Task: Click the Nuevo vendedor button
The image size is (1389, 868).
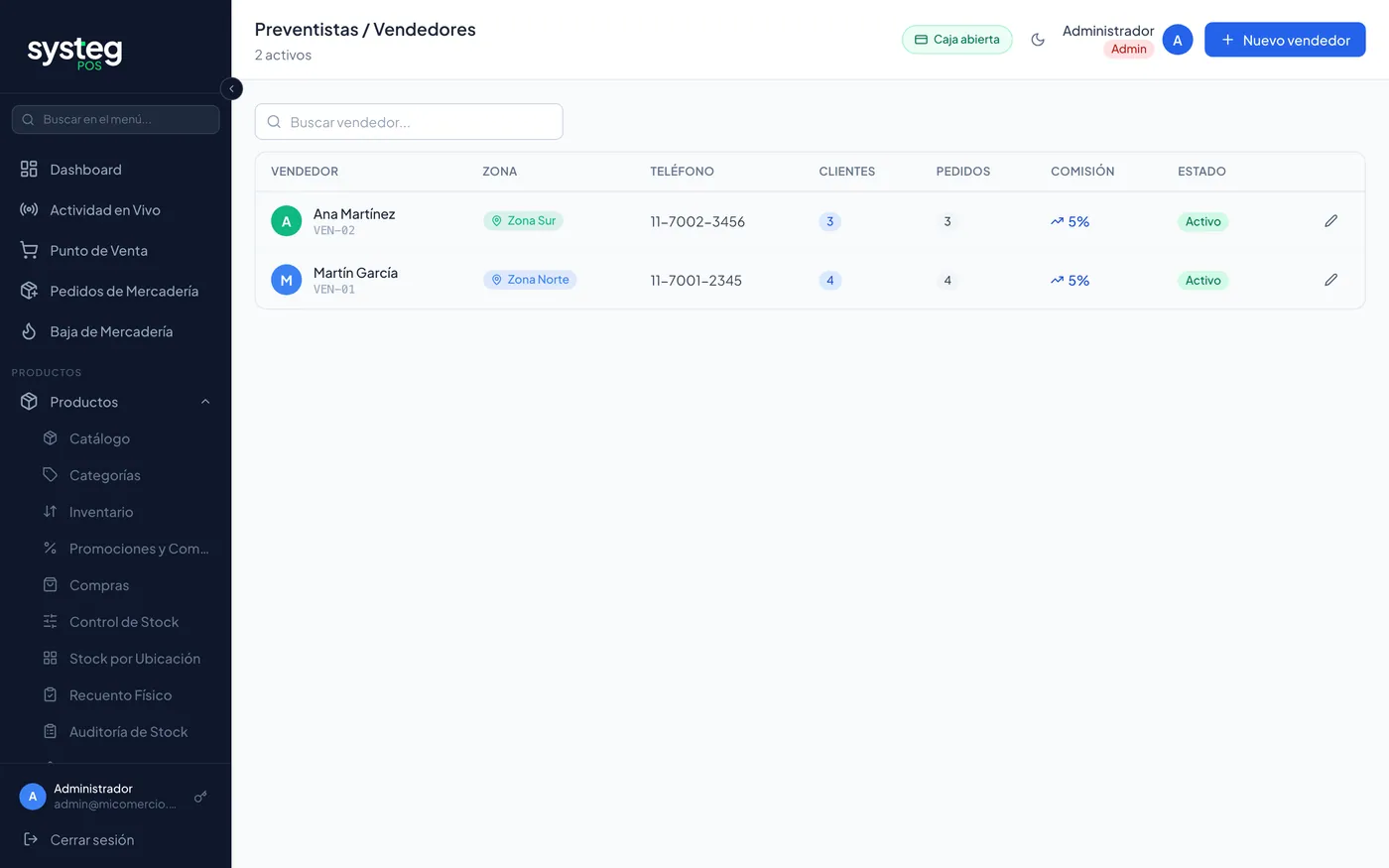Action: tap(1285, 40)
